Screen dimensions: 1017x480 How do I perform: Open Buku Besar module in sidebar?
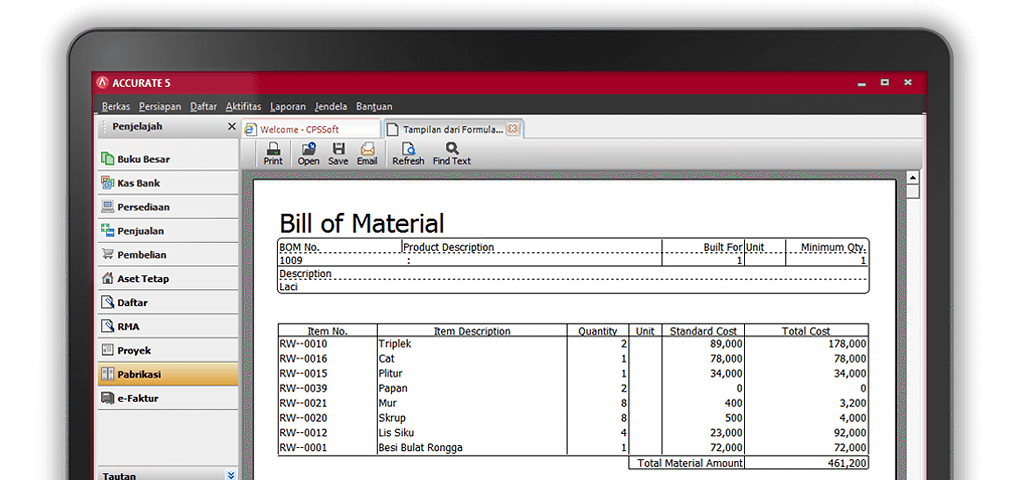tap(143, 159)
